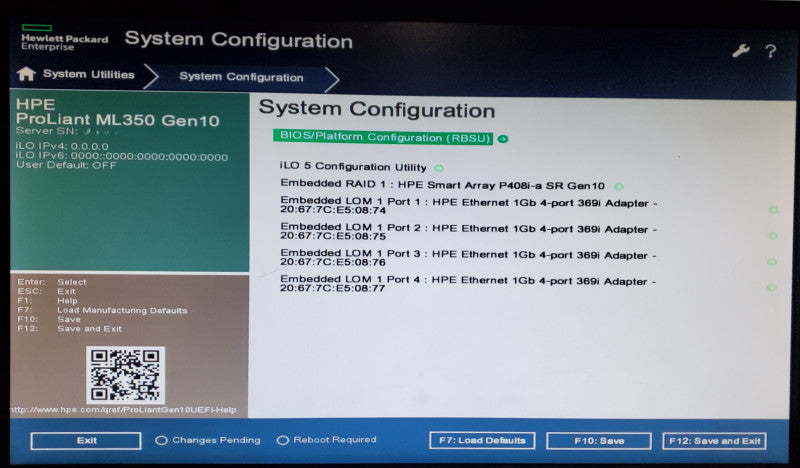The image size is (800, 468).
Task: Click the Server SN line
Action: (67, 131)
